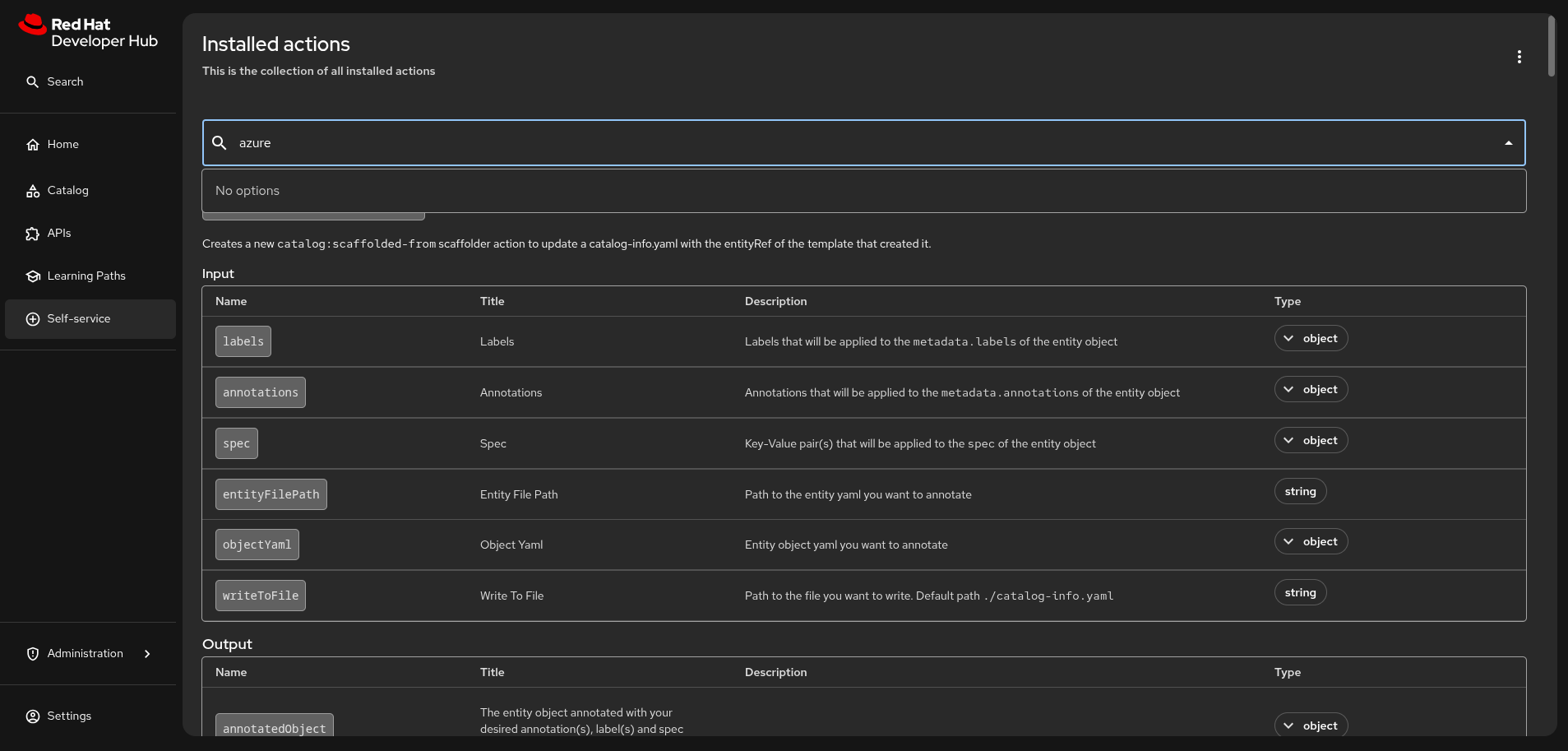The image size is (1568, 751).
Task: Expand the labels object type chip
Action: tap(1311, 339)
